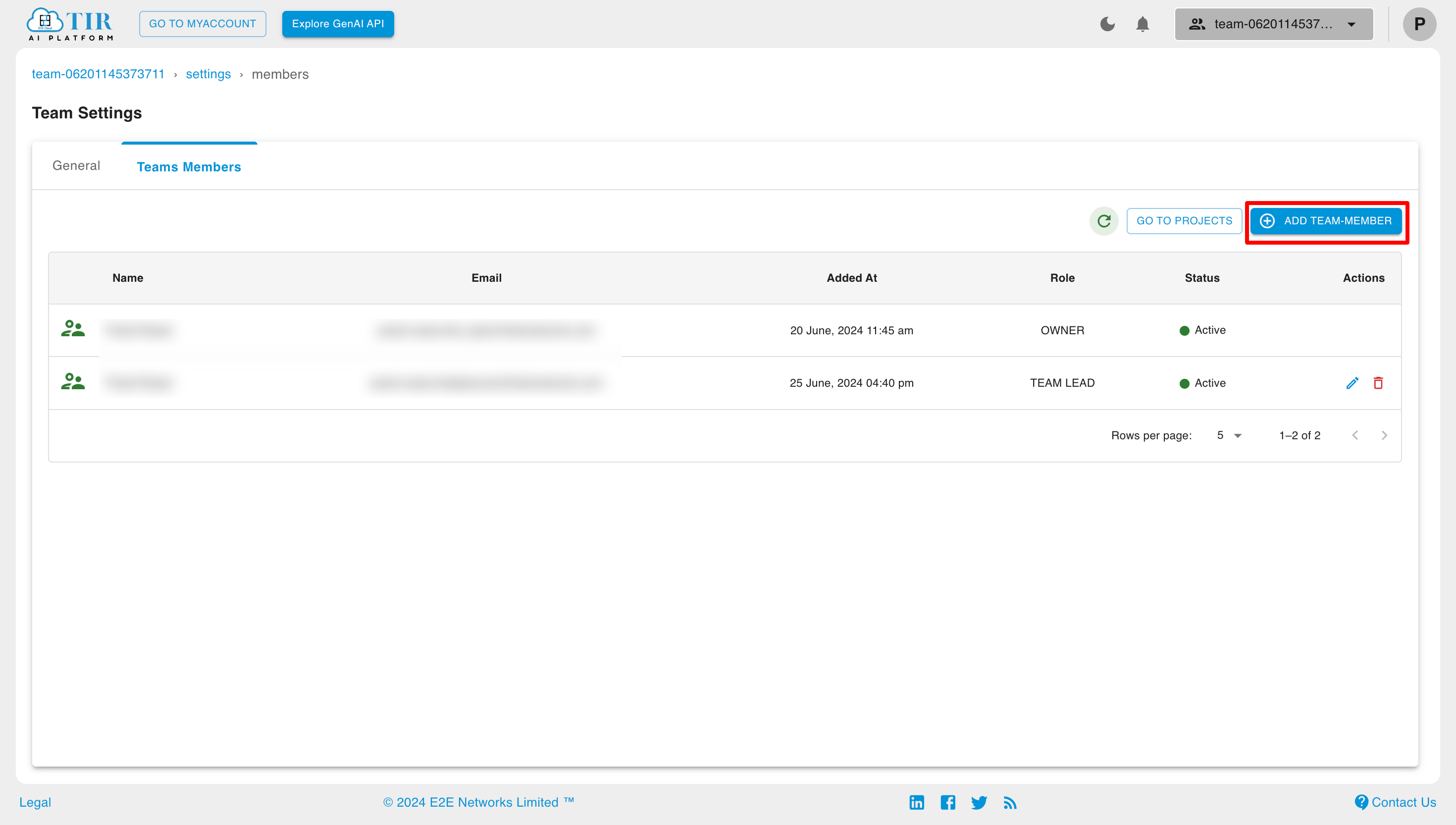Select the 25 June, 2024 04:40 pm cell
This screenshot has height=825, width=1456.
(x=851, y=383)
